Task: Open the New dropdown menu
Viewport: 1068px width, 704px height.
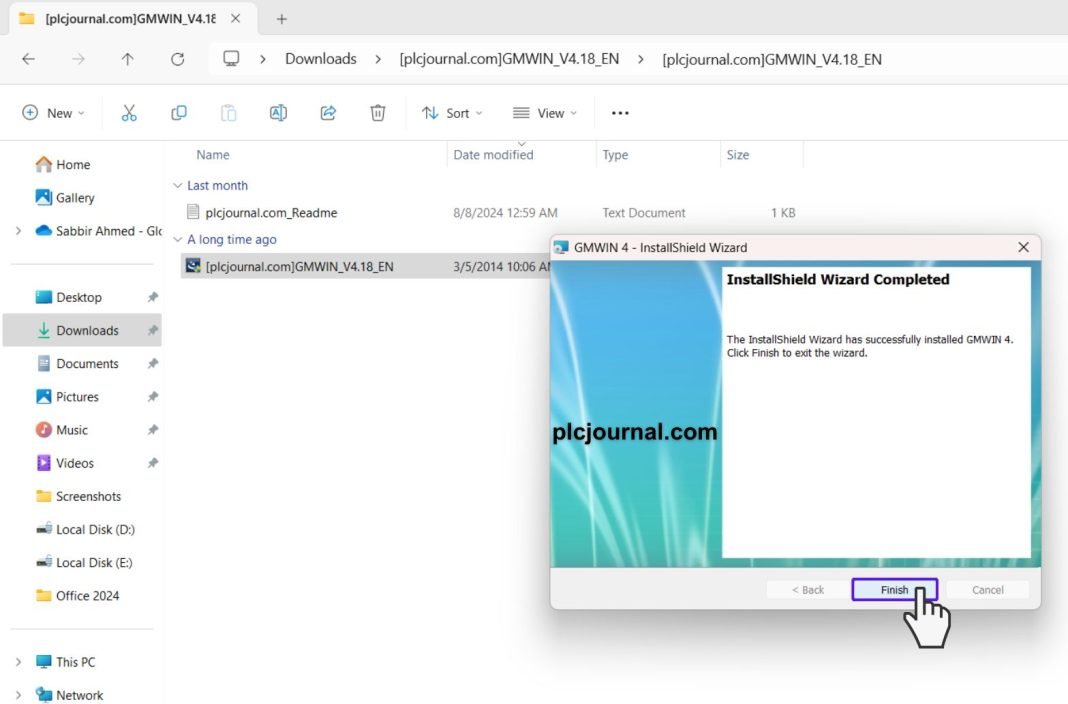Action: (54, 113)
